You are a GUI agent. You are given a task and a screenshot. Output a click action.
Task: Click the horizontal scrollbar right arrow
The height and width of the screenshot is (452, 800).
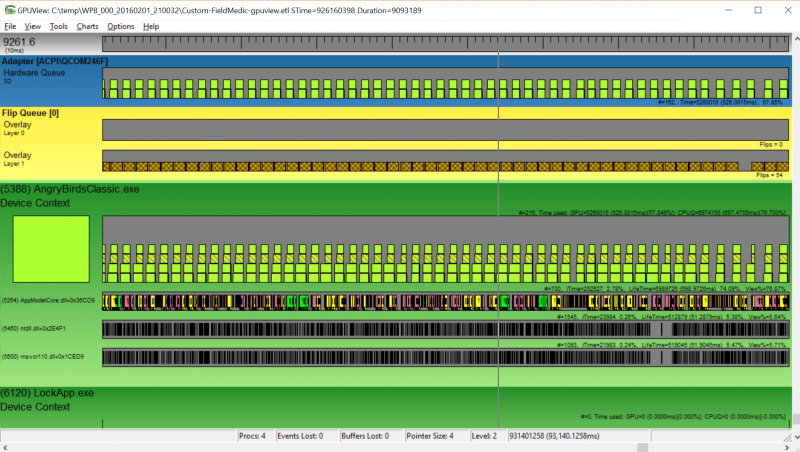[786, 447]
